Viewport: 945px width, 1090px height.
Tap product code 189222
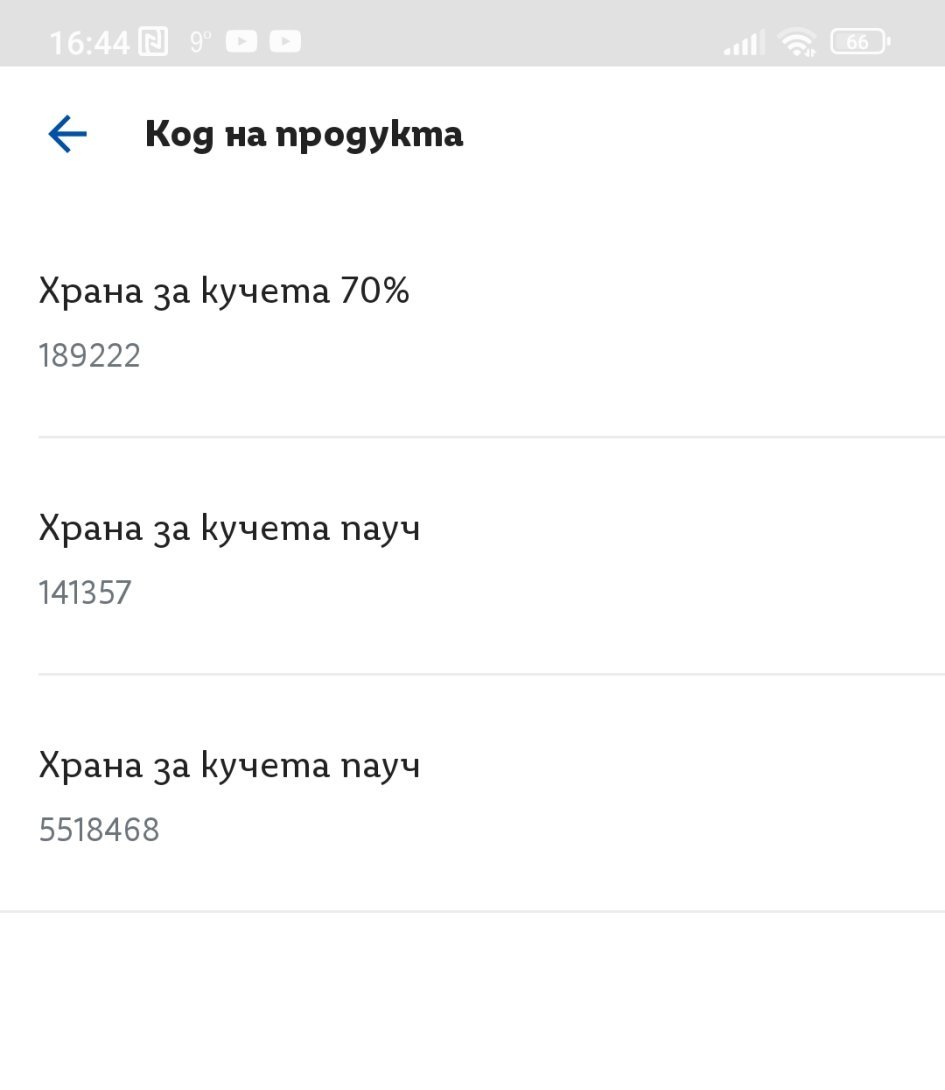[90, 356]
